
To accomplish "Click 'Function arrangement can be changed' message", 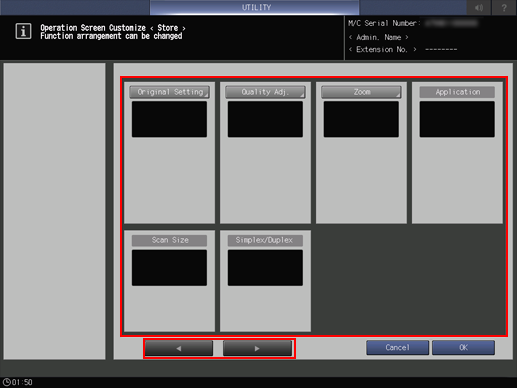I will pyautogui.click(x=111, y=36).
